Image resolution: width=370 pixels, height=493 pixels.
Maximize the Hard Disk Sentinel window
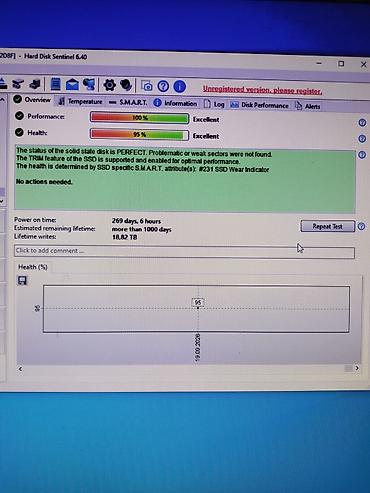coord(341,64)
